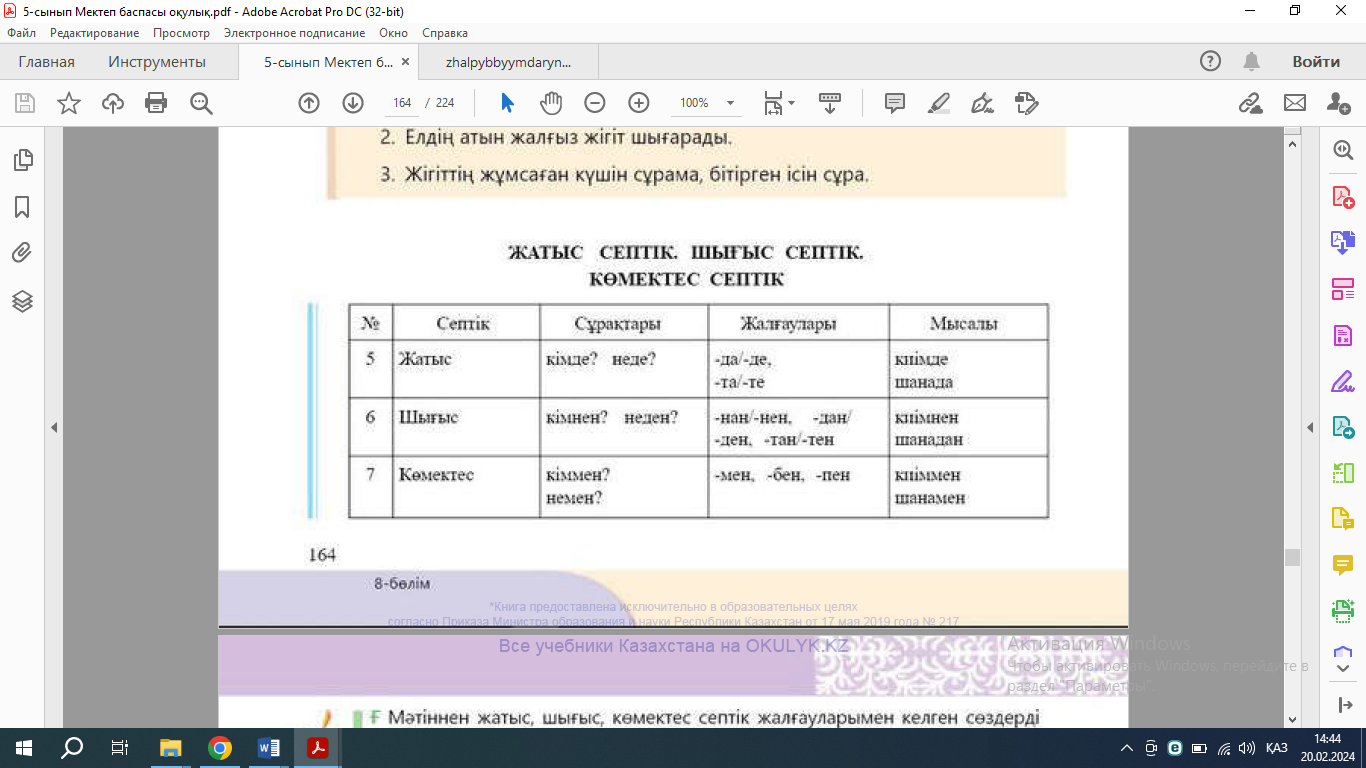Screen dimensions: 1366x768
Task: Go to the previous page with the up arrow
Action: coord(309,103)
